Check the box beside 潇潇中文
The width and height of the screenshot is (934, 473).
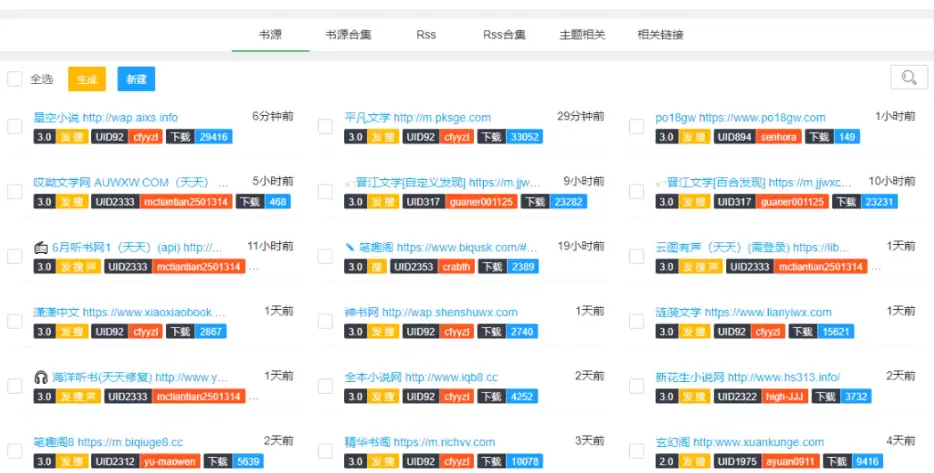[x=15, y=321]
